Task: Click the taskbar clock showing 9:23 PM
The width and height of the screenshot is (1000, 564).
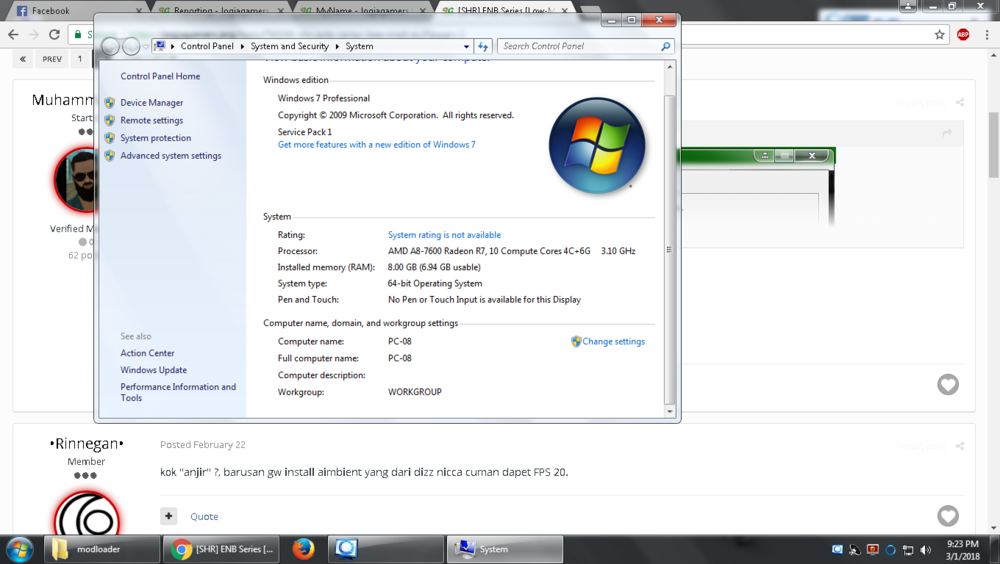Action: click(962, 550)
